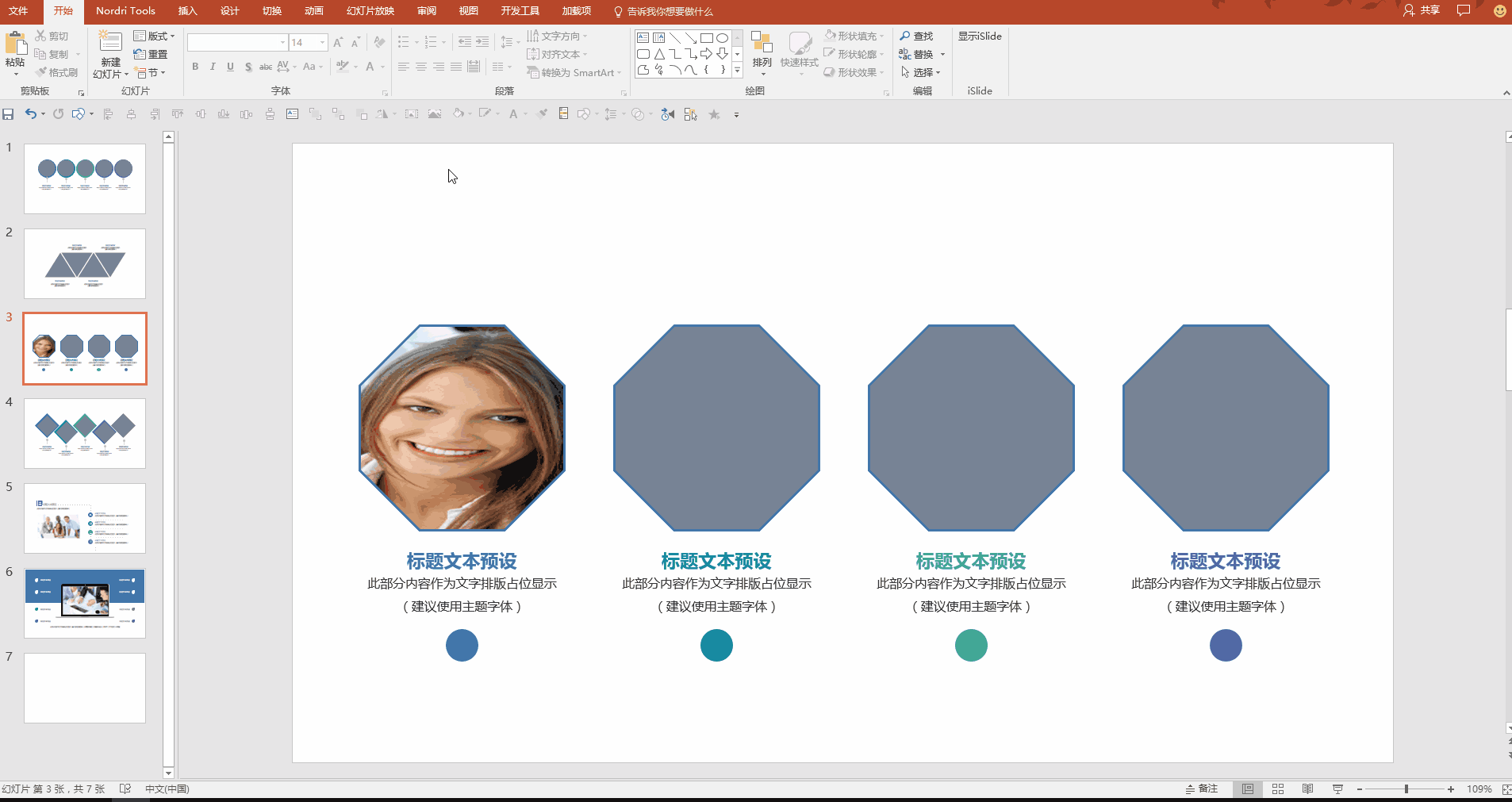Switch to Slide Sorter view icon
1512x802 pixels.
[1277, 789]
